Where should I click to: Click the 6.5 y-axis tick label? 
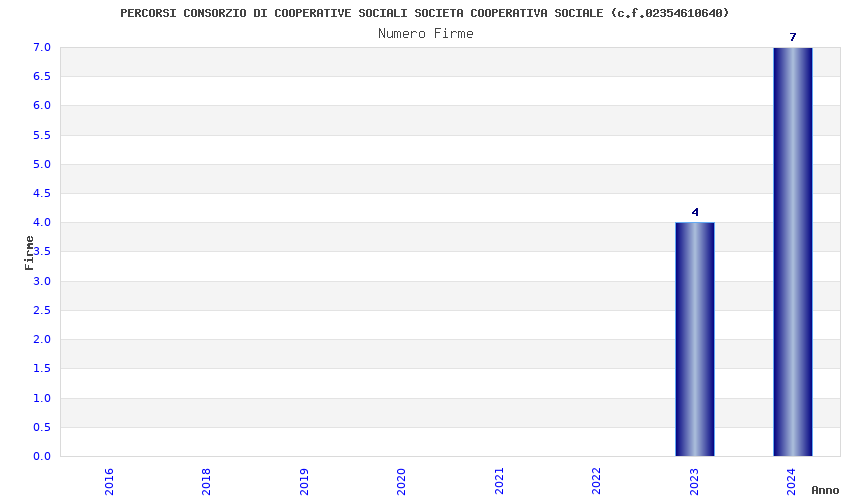pyautogui.click(x=42, y=76)
